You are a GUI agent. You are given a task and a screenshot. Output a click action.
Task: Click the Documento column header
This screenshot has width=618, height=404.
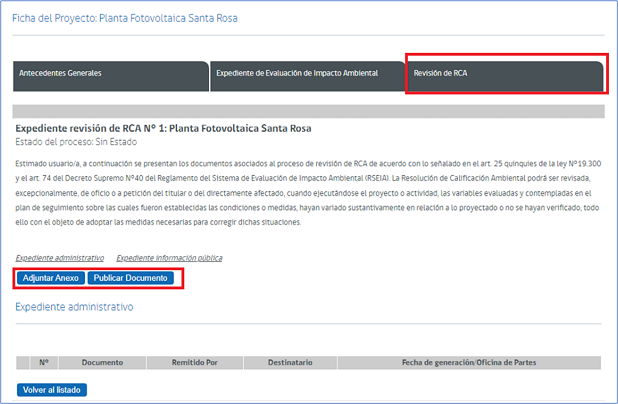(102, 361)
